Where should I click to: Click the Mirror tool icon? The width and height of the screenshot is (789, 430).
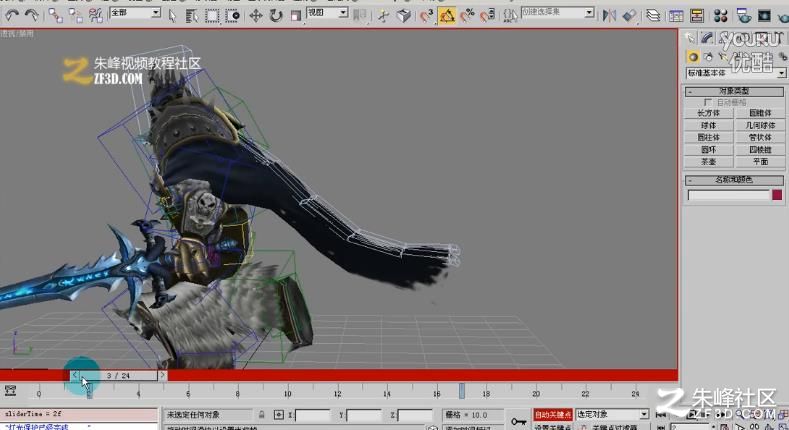[609, 16]
